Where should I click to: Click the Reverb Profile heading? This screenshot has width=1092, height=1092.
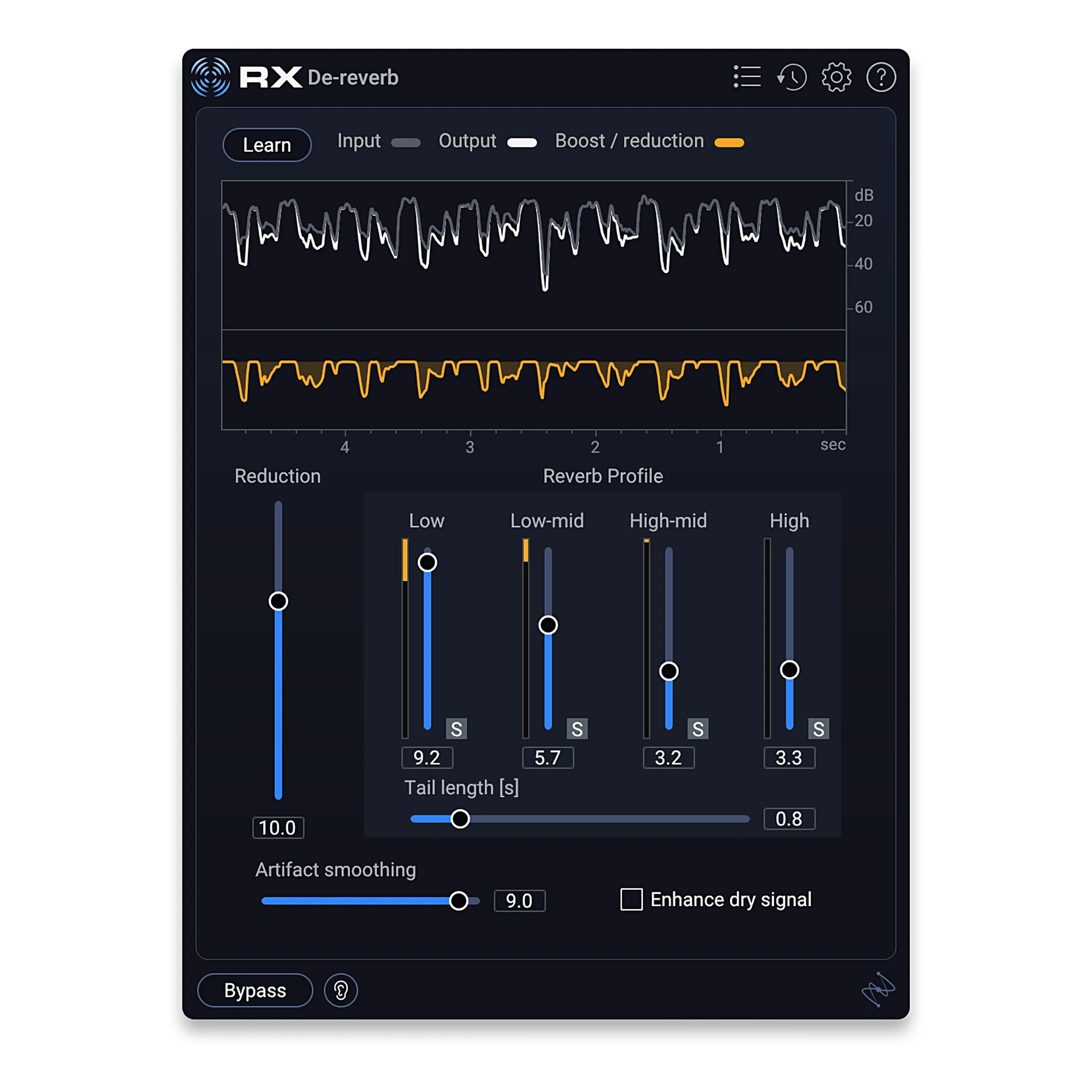pyautogui.click(x=603, y=476)
